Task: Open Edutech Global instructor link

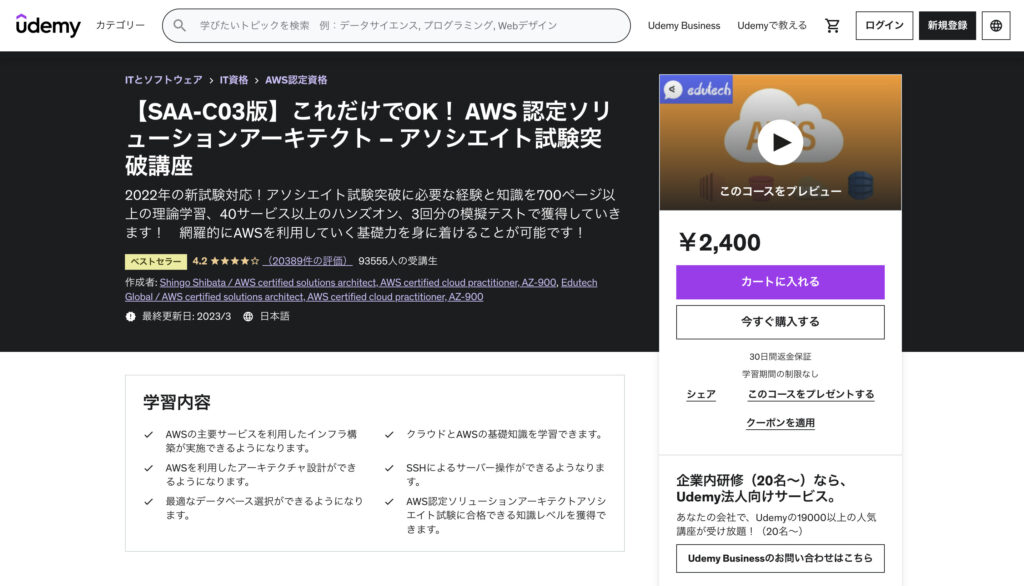Action: pyautogui.click(x=361, y=289)
